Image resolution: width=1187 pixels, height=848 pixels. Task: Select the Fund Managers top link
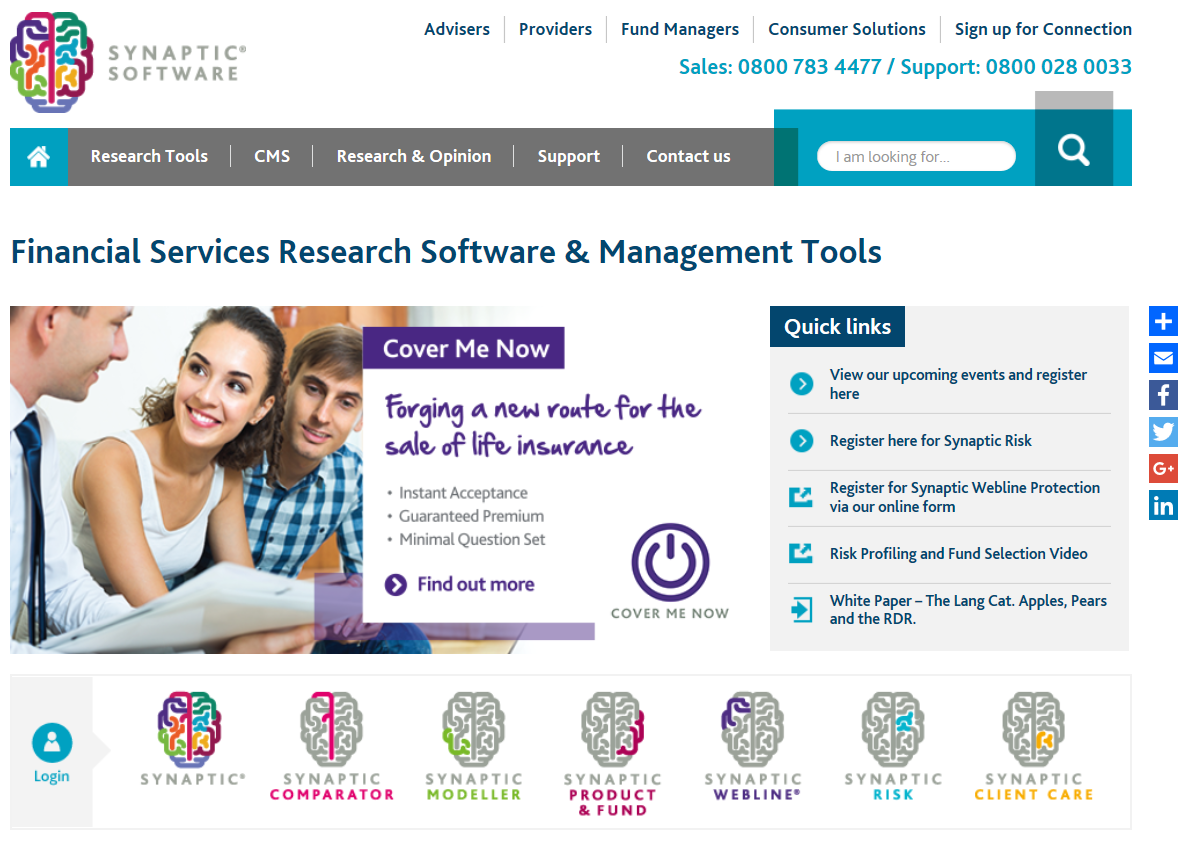point(680,30)
